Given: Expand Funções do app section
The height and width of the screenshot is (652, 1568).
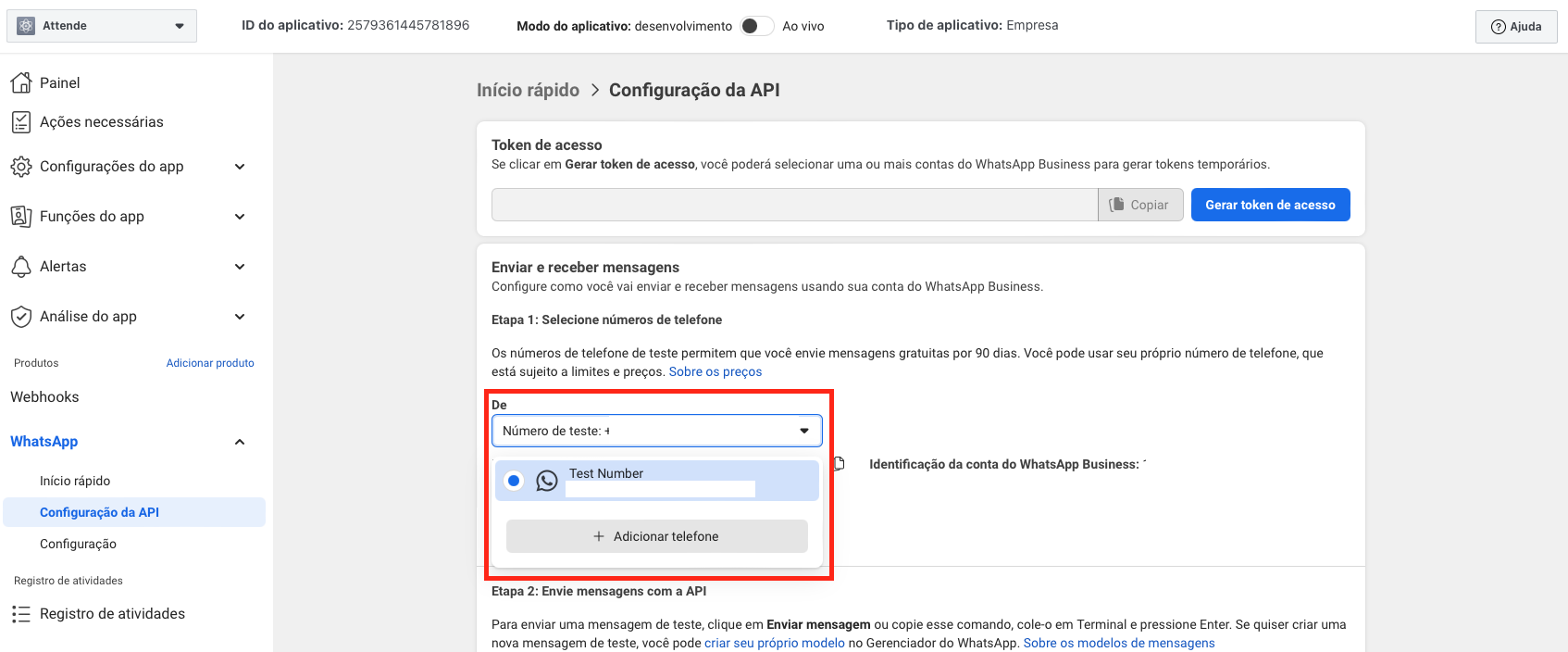Looking at the screenshot, I should (x=240, y=217).
